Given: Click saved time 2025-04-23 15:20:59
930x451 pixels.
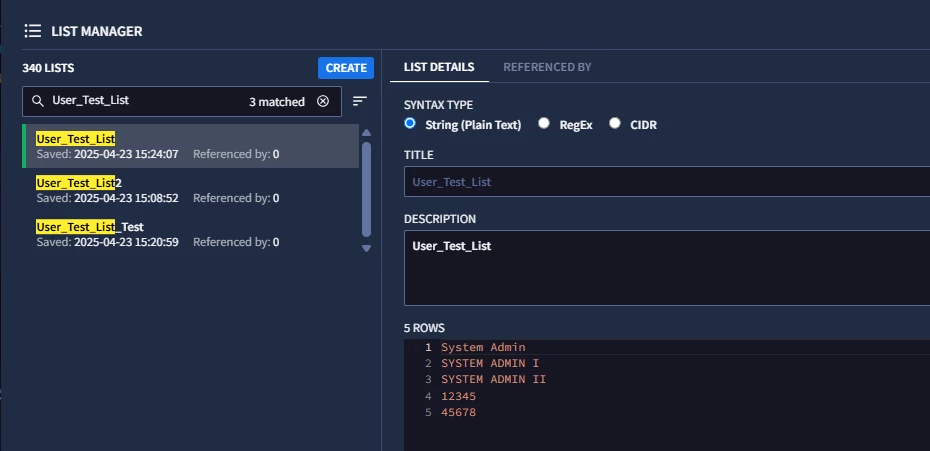Looking at the screenshot, I should click(x=126, y=242).
